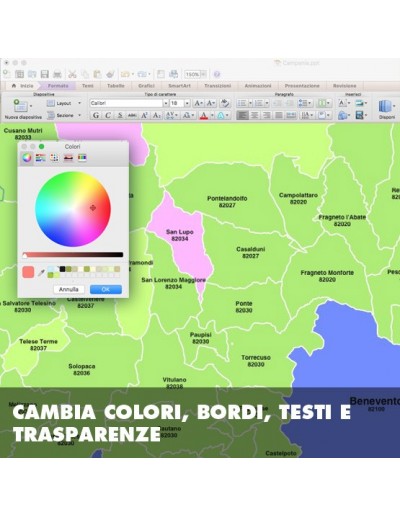Toggle subscript formatting

156,115
